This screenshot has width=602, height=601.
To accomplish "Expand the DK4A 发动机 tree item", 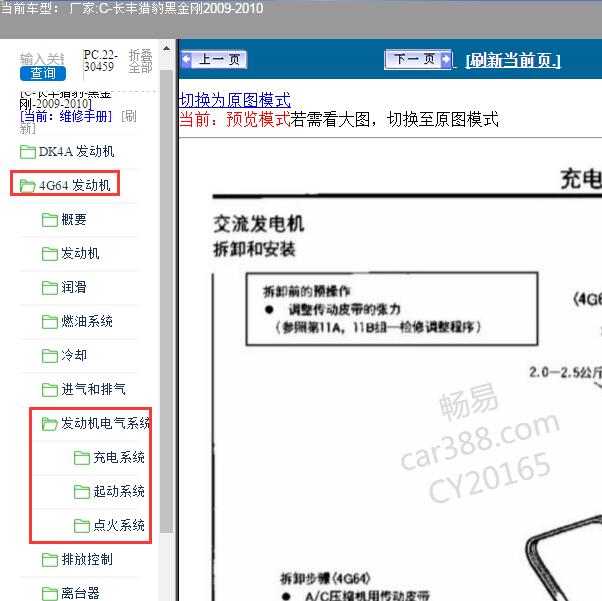I will (x=76, y=151).
